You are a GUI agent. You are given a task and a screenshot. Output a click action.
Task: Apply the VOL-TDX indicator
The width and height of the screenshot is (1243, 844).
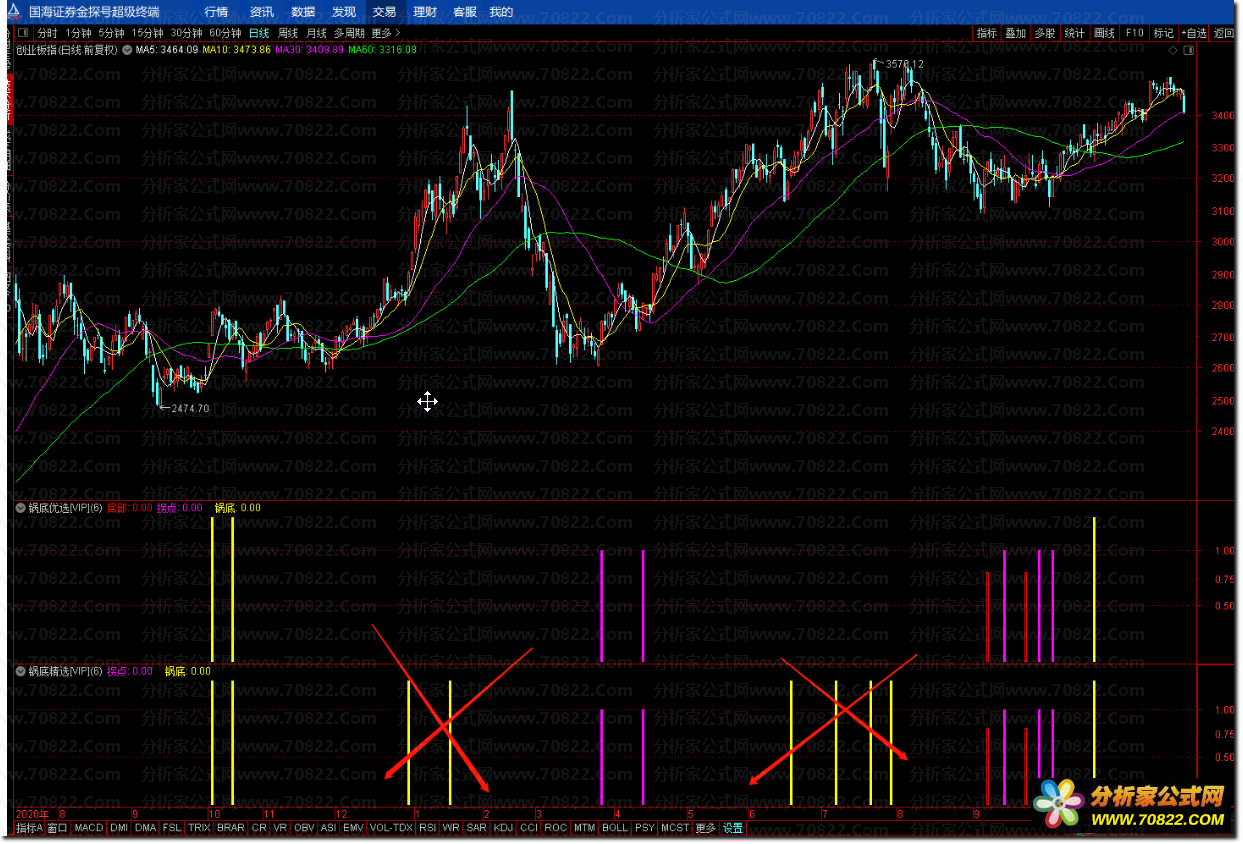pos(391,828)
